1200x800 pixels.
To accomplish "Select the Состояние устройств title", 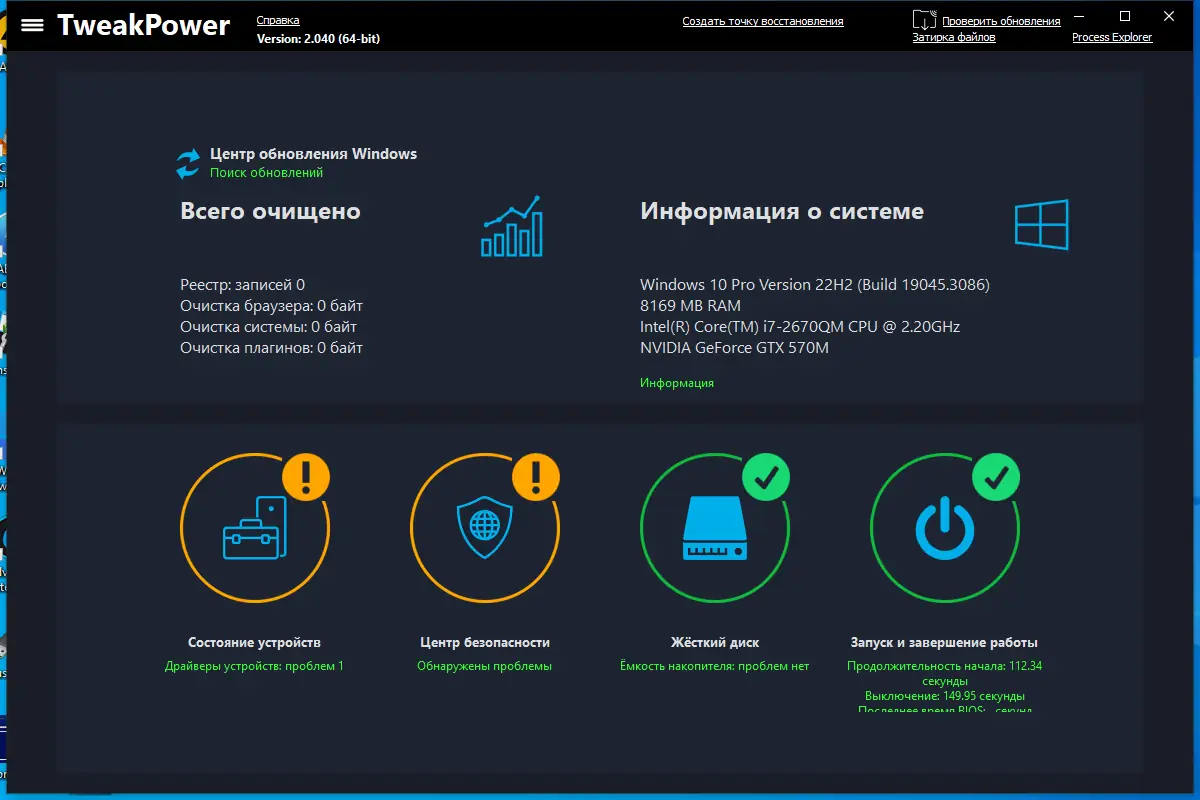I will (254, 643).
